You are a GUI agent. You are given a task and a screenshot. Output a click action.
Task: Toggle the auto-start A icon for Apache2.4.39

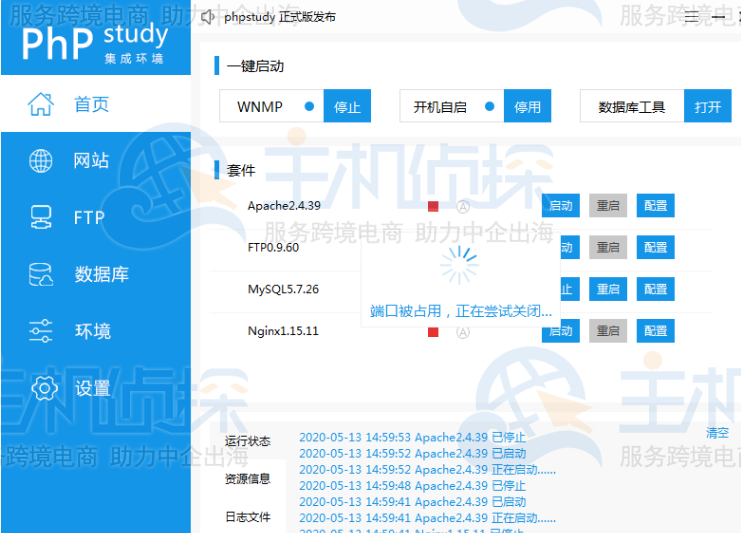pyautogui.click(x=463, y=206)
